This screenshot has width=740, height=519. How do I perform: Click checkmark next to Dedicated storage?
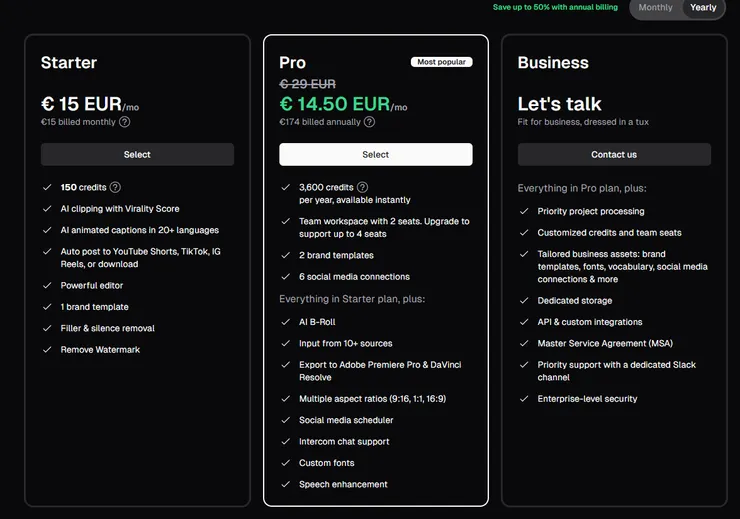coord(524,301)
